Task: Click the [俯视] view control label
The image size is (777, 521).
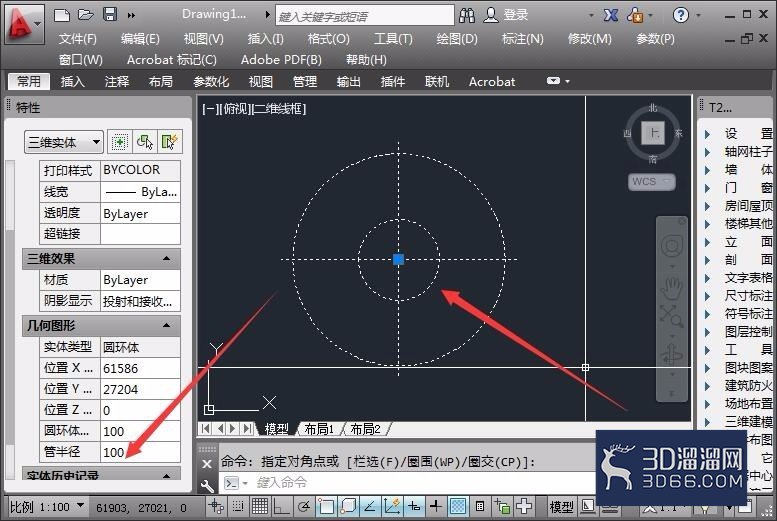Action: [236, 109]
